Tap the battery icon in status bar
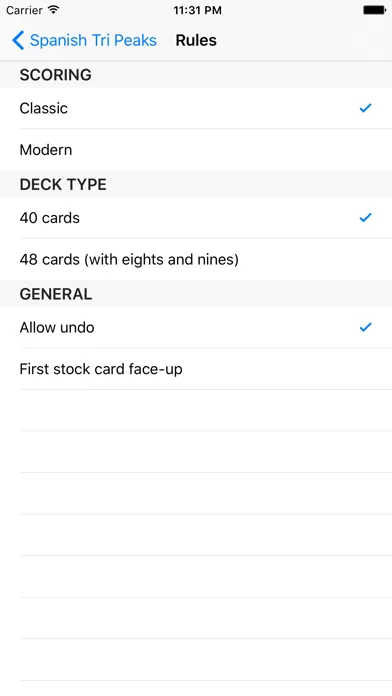Screen dimensions: 392x696 tap(375, 10)
